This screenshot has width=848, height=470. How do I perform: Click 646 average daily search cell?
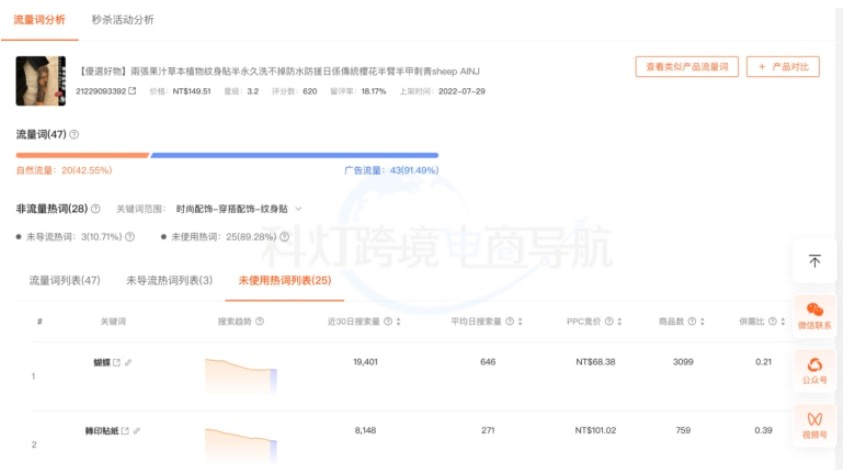pyautogui.click(x=488, y=362)
